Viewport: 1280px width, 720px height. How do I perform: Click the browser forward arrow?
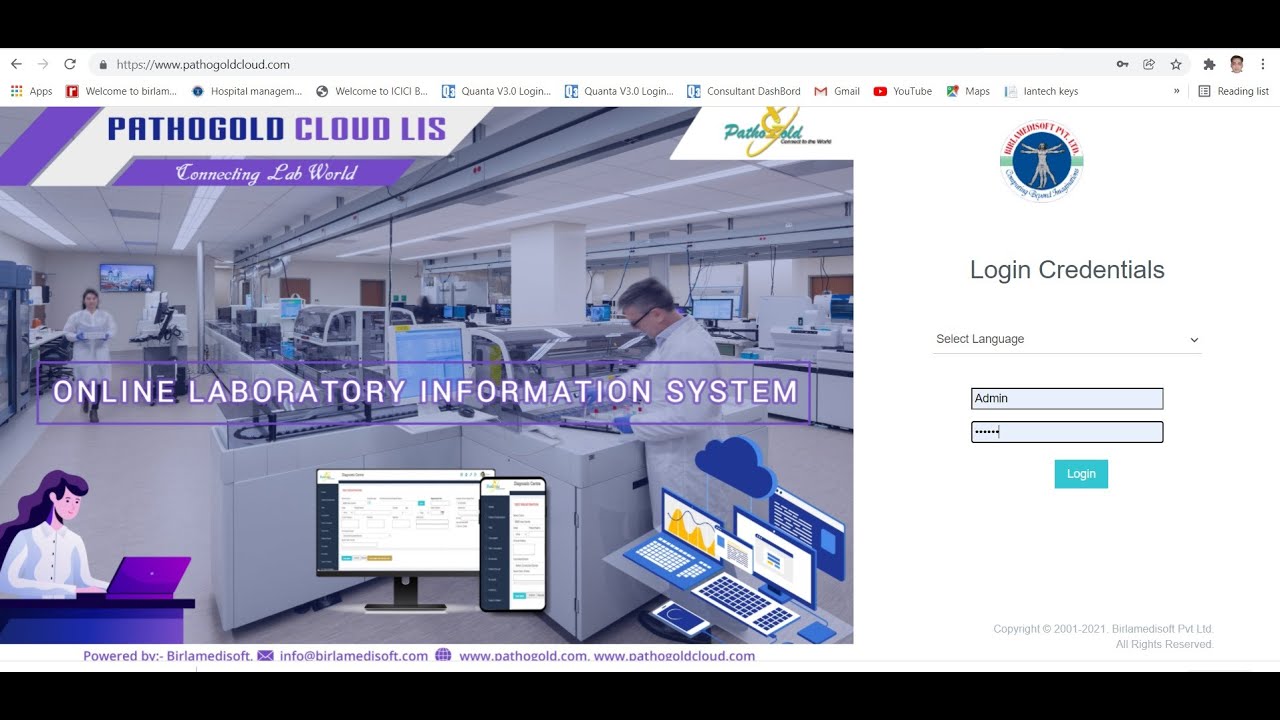point(43,64)
